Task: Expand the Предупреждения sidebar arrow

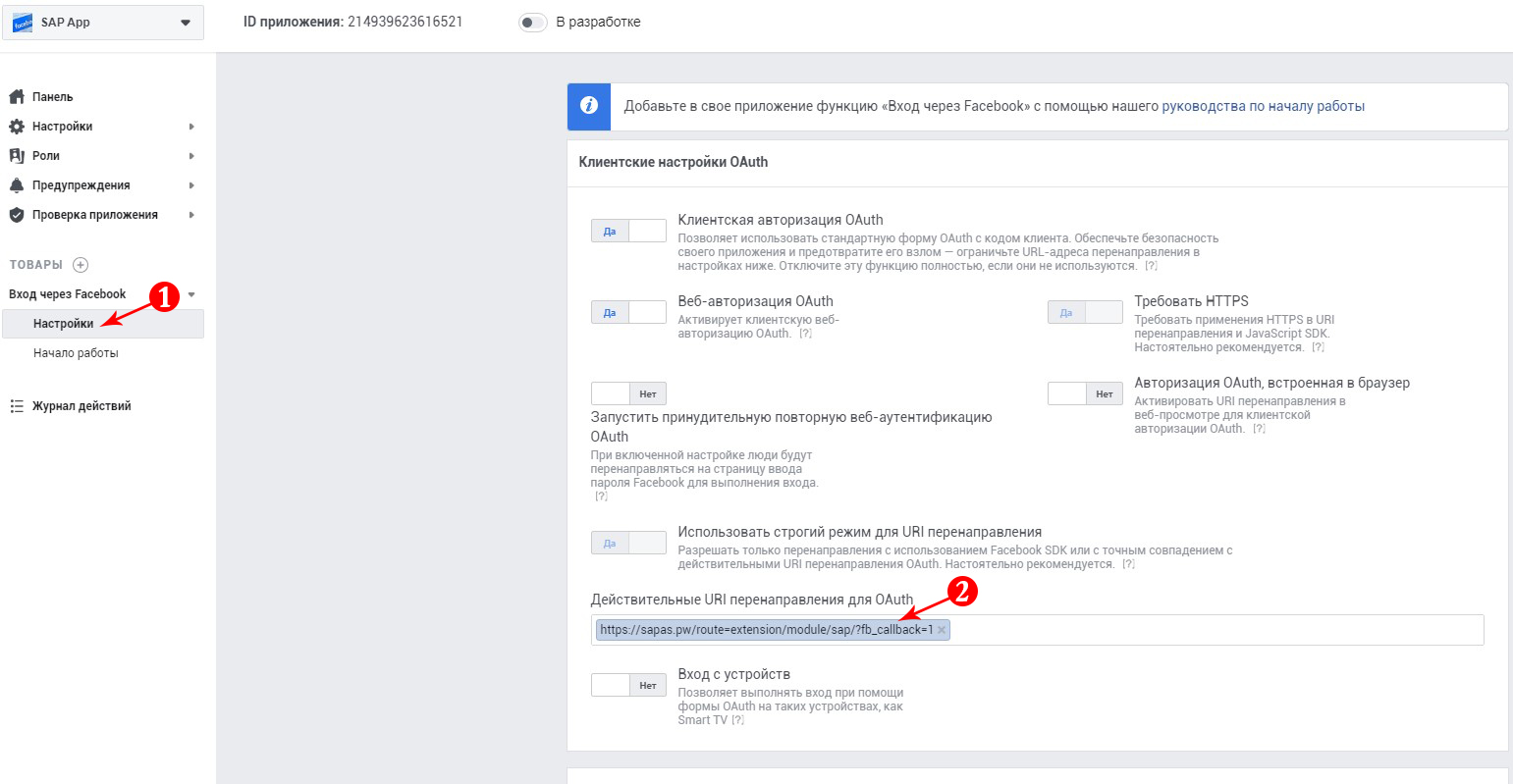Action: click(191, 185)
